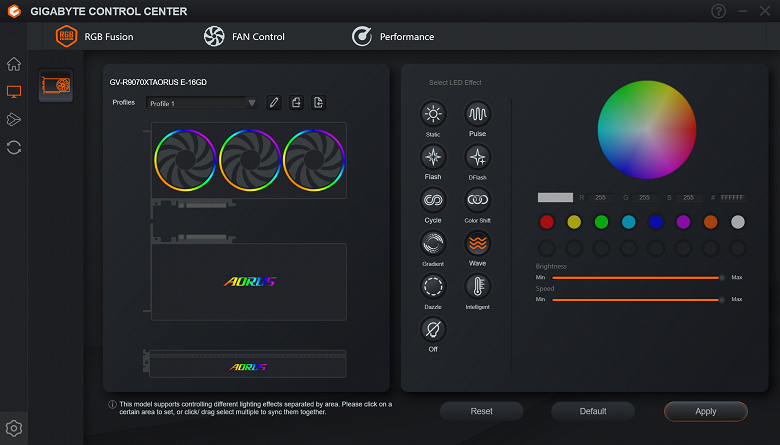
Task: Open the settings gear icon
Action: point(14,428)
